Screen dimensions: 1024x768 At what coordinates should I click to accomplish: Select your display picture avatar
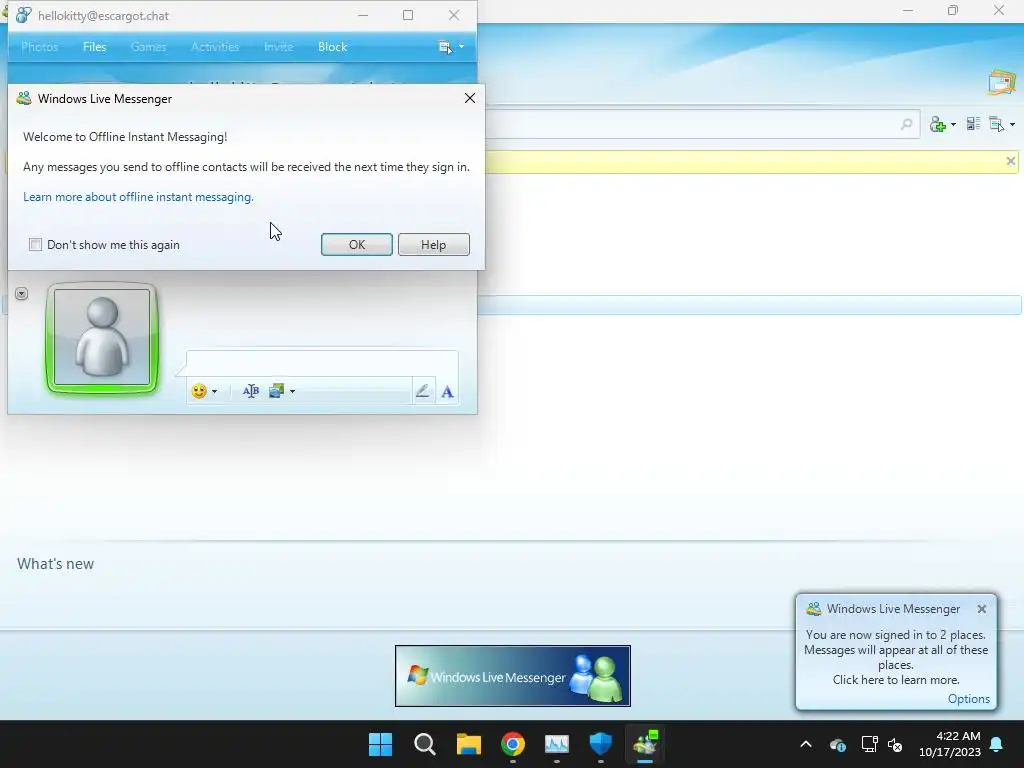click(x=102, y=338)
